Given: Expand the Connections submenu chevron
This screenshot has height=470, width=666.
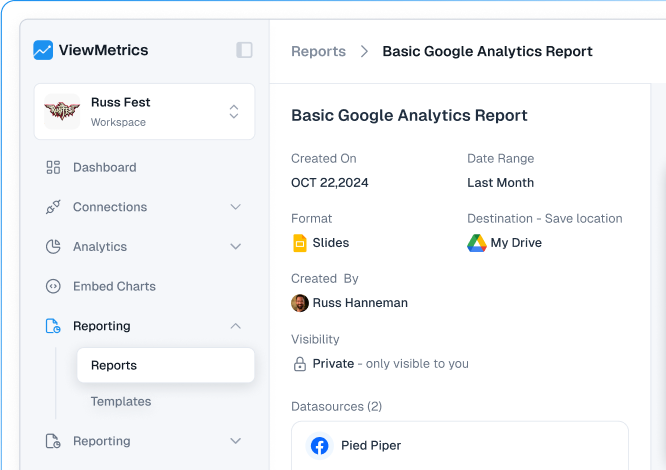Looking at the screenshot, I should point(236,207).
